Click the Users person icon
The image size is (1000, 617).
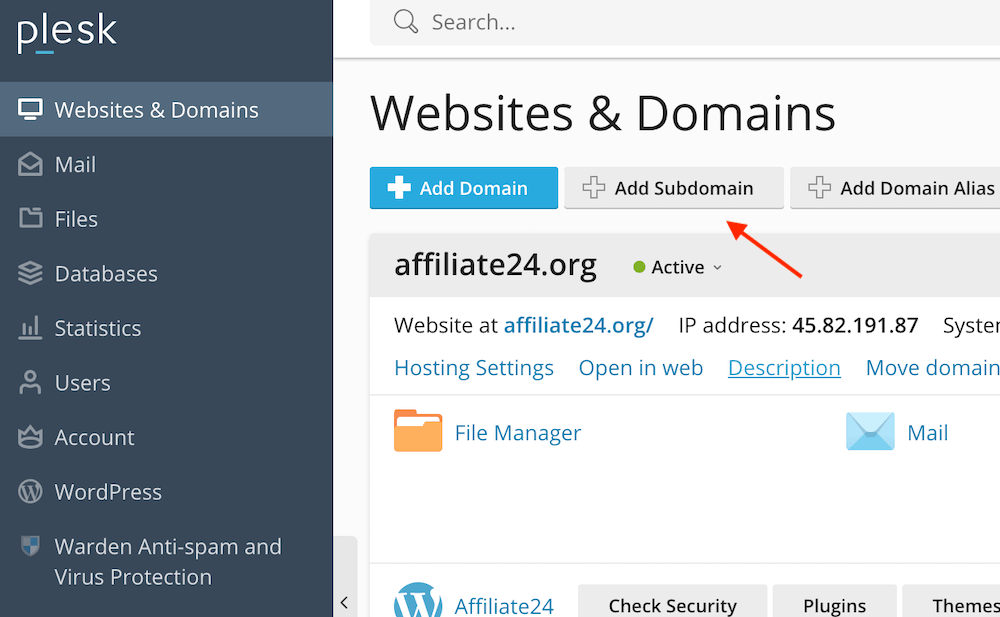coord(31,383)
